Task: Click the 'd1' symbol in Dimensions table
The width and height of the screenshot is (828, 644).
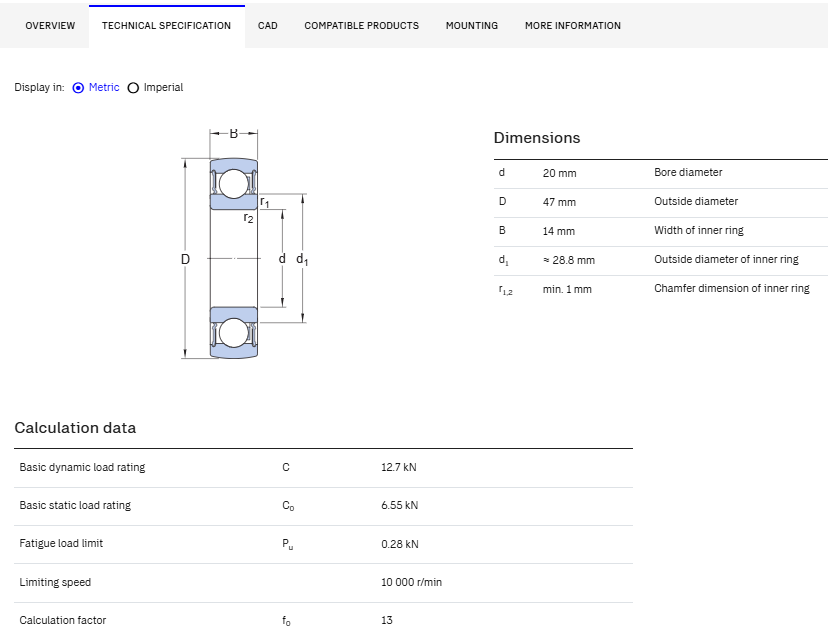Action: point(504,261)
